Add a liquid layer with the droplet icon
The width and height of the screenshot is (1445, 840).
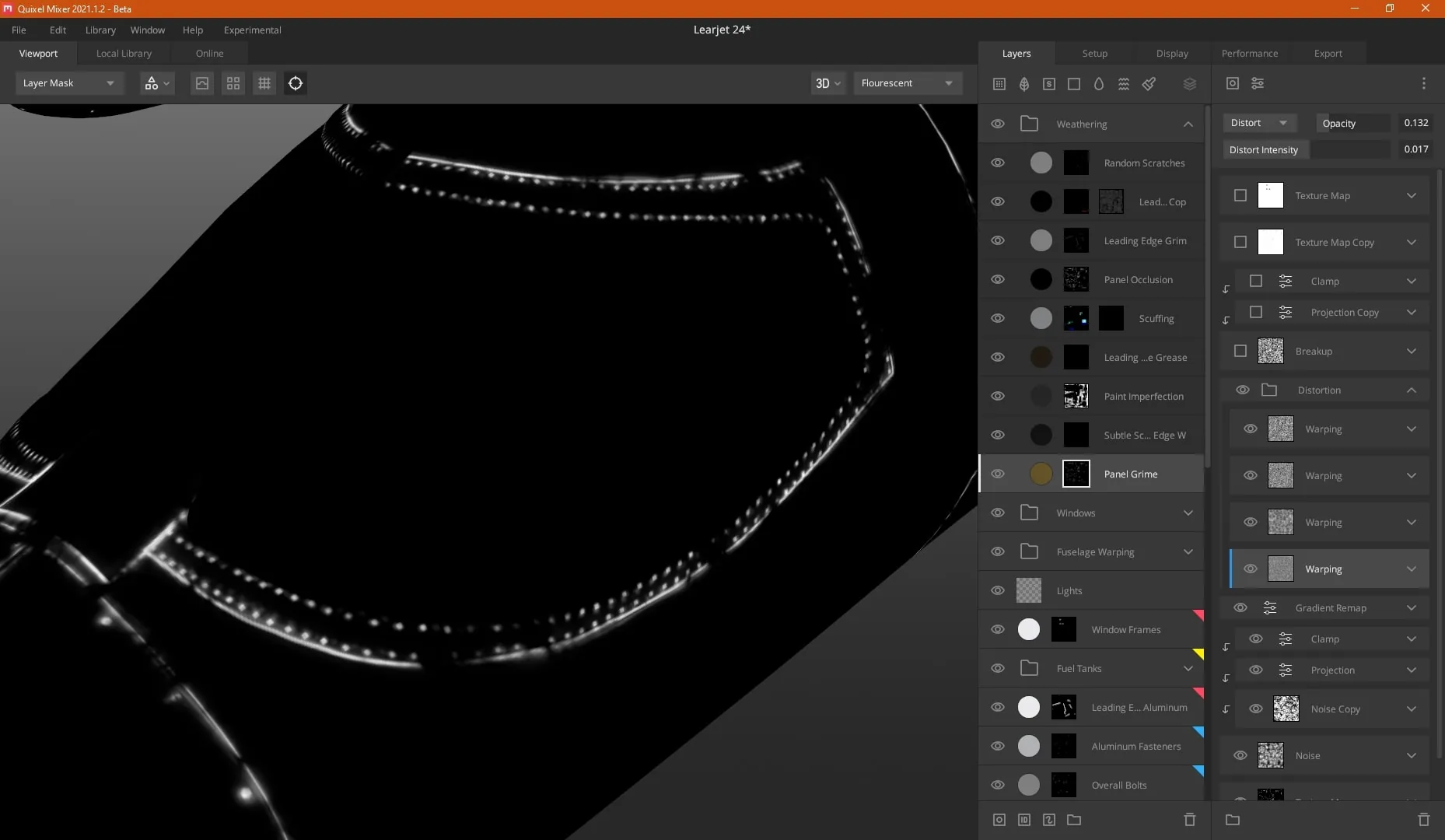pyautogui.click(x=1099, y=84)
